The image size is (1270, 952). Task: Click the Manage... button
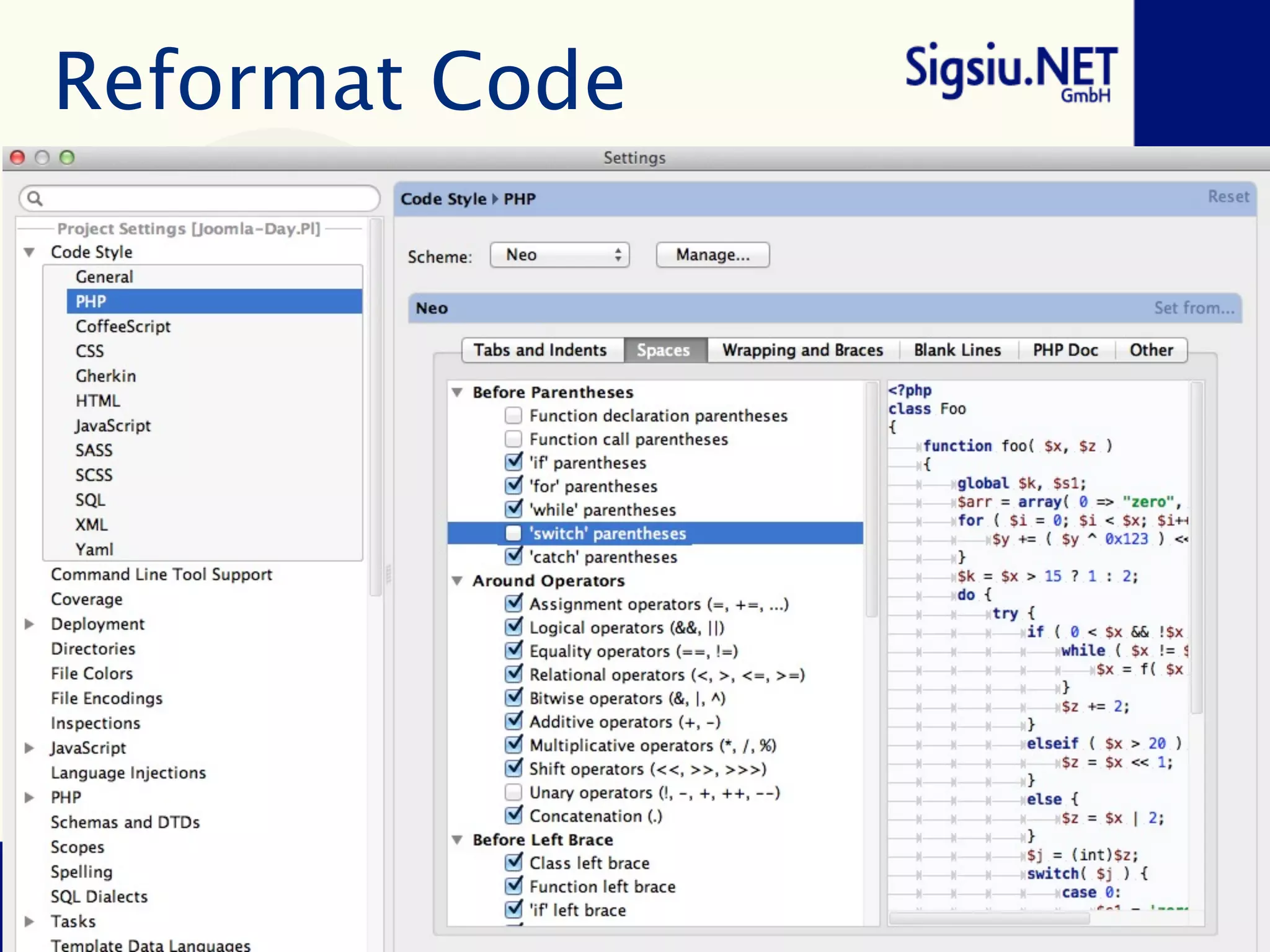click(x=713, y=255)
